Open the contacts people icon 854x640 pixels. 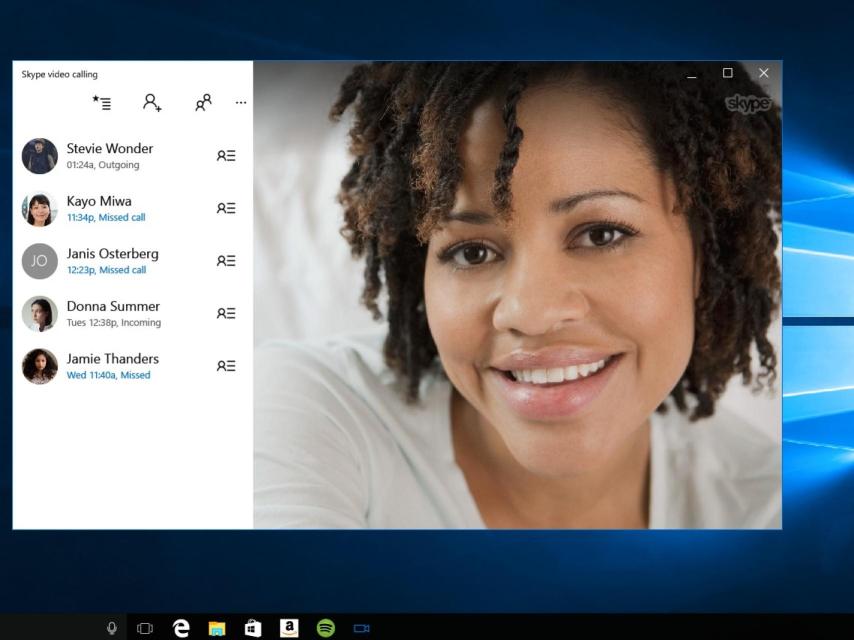coord(203,102)
